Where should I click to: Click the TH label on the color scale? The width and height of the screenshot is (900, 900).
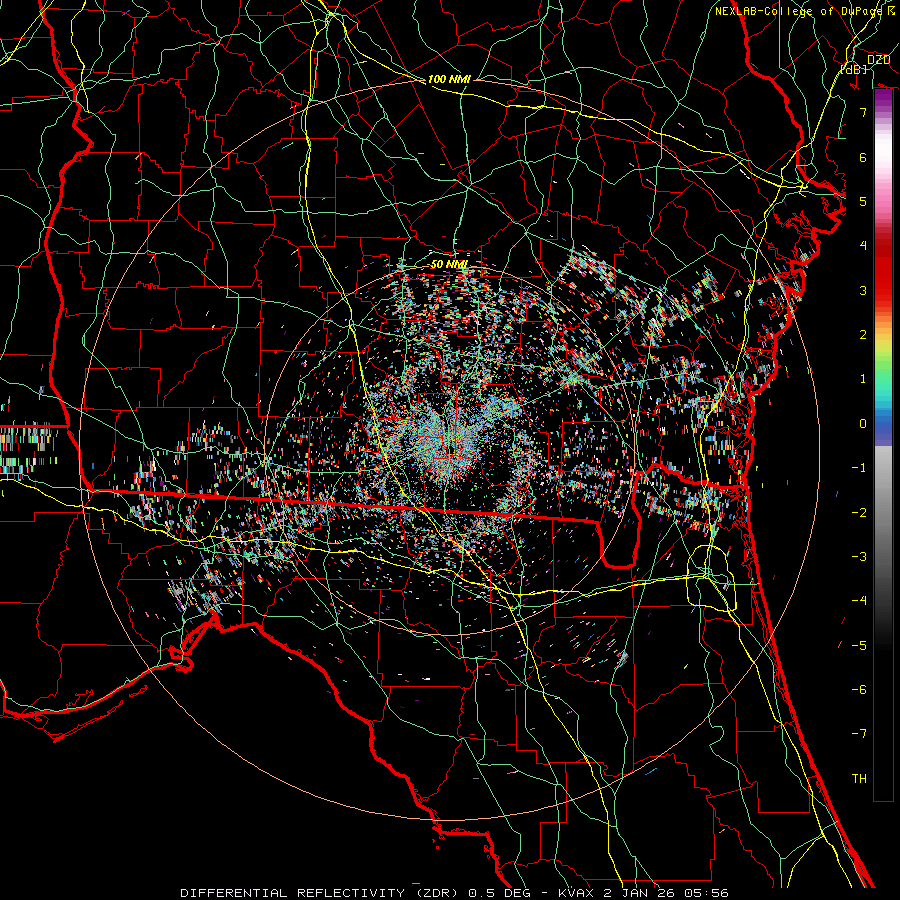(x=859, y=779)
